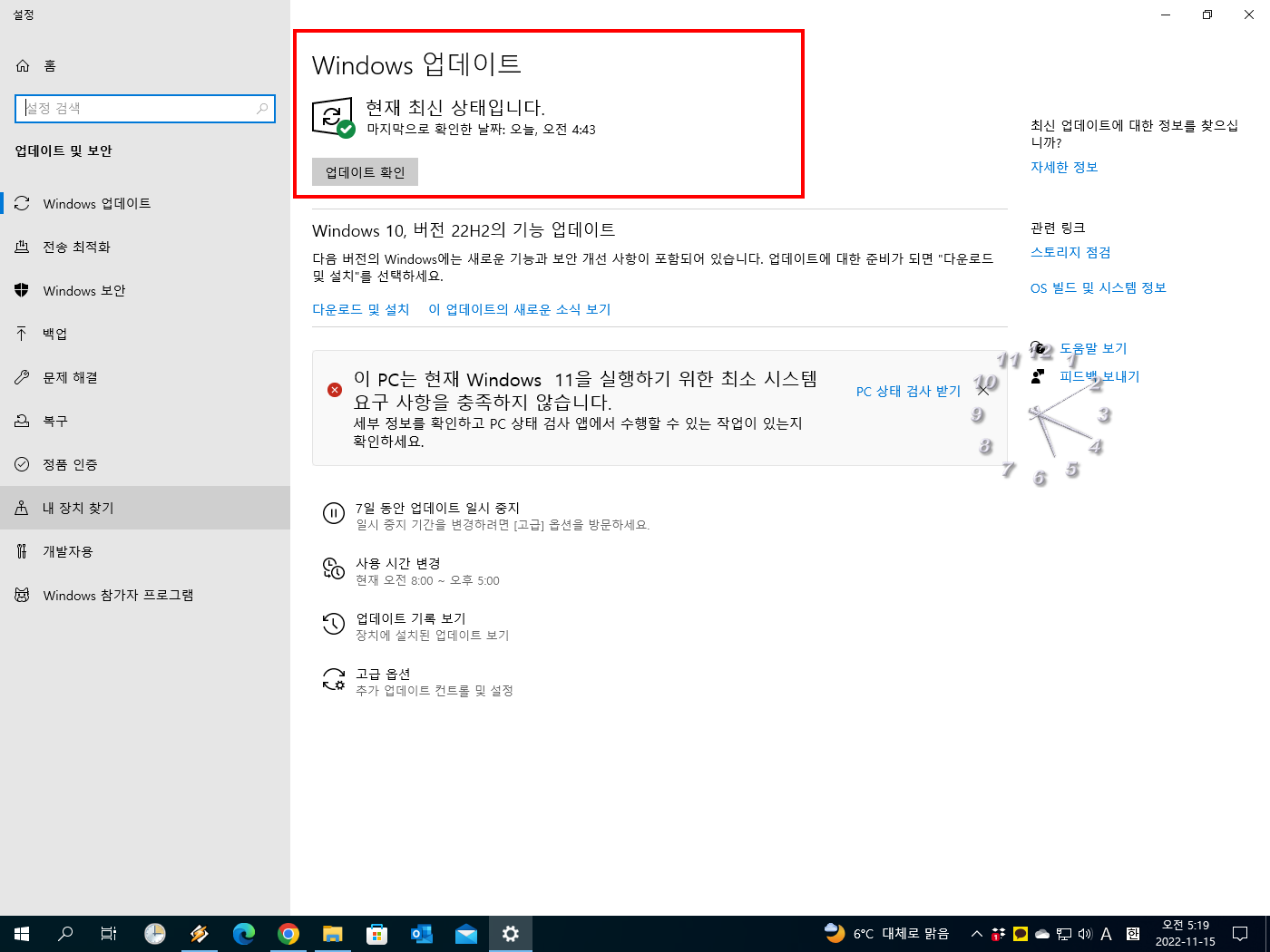Click the 업데이트 확인 button

pos(365,172)
